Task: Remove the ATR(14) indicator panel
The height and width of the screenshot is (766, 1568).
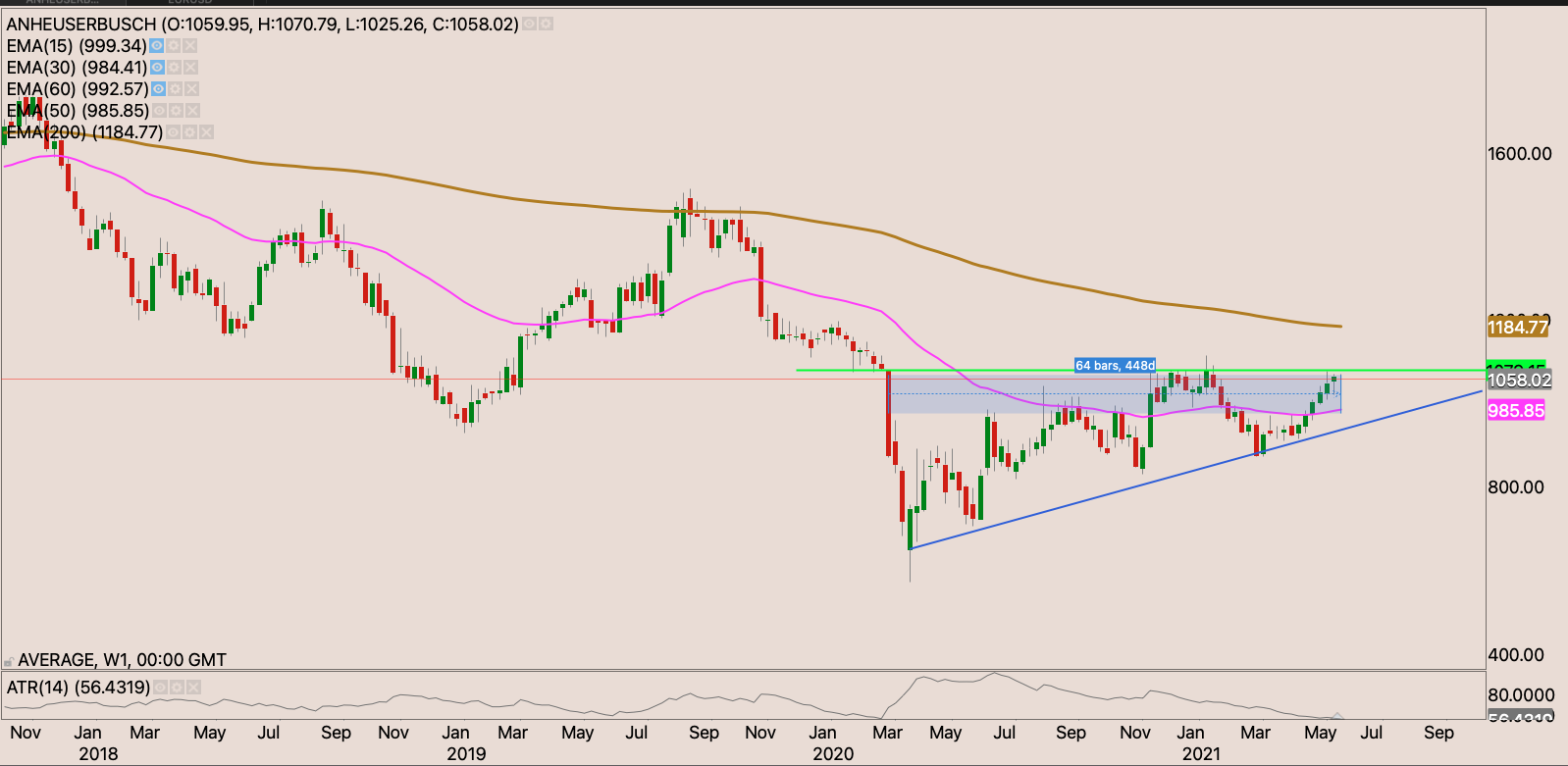Action: point(193,688)
